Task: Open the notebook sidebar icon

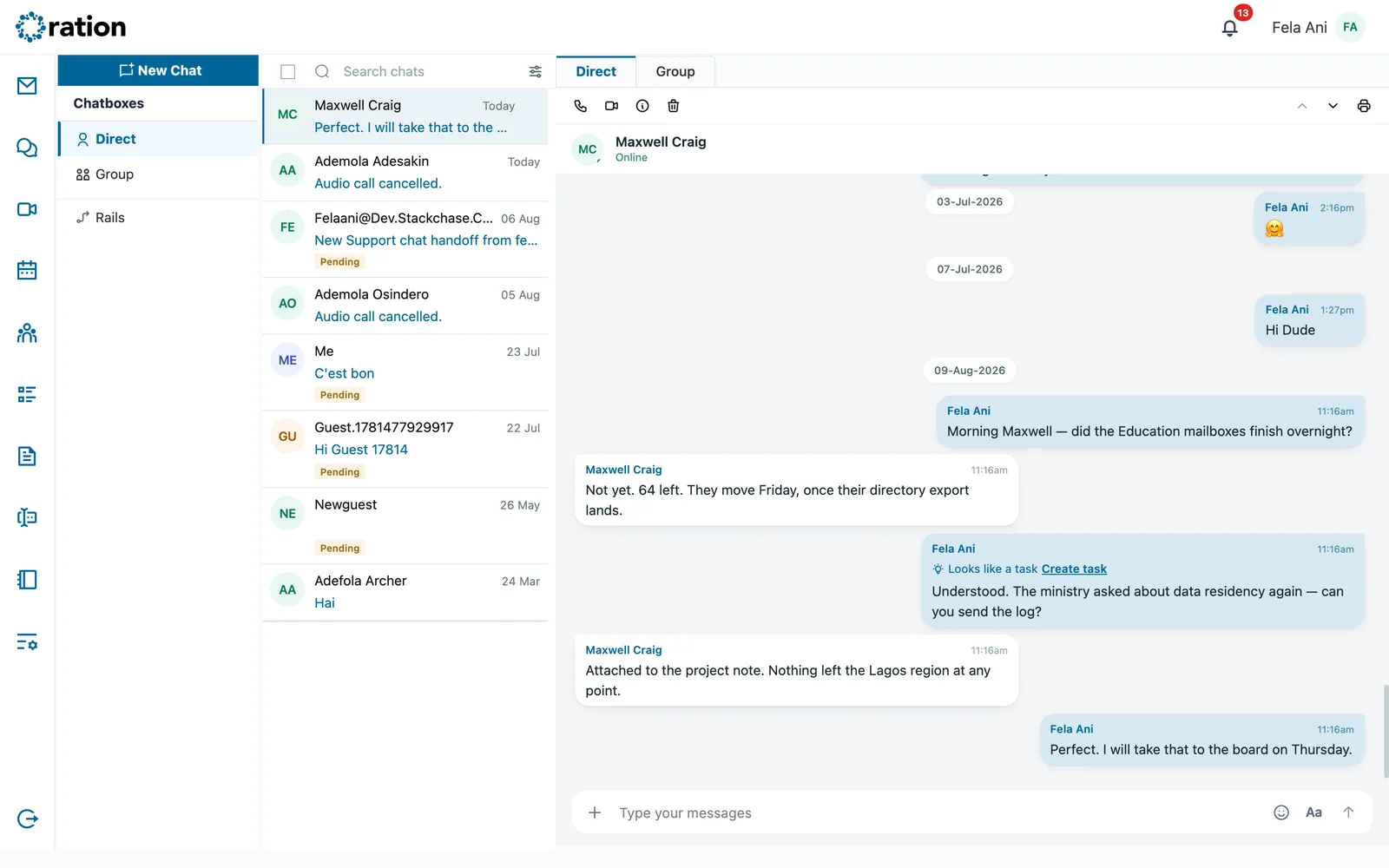Action: click(27, 580)
